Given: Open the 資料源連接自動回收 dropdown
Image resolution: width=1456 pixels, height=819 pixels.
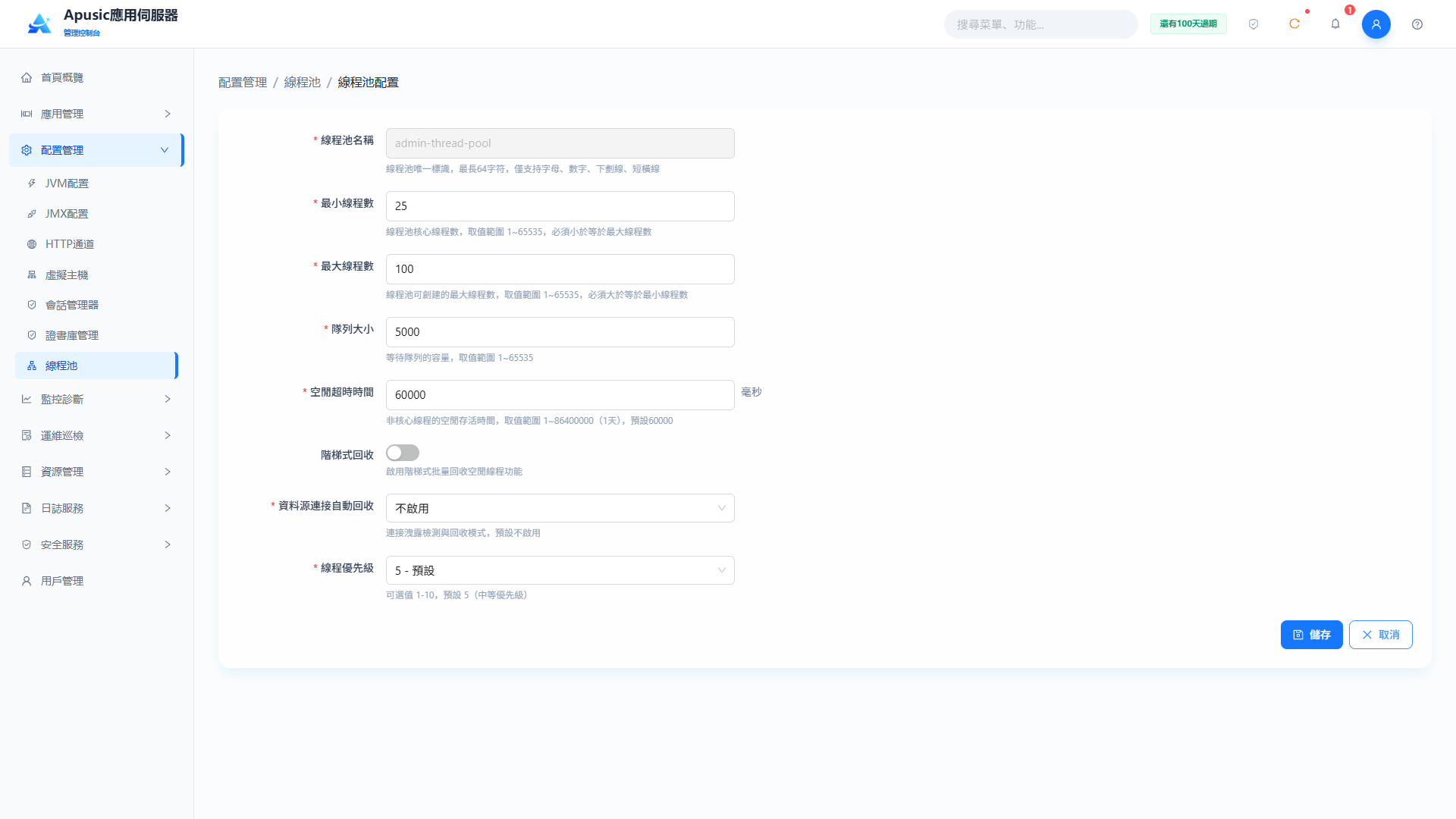Looking at the screenshot, I should tap(560, 508).
